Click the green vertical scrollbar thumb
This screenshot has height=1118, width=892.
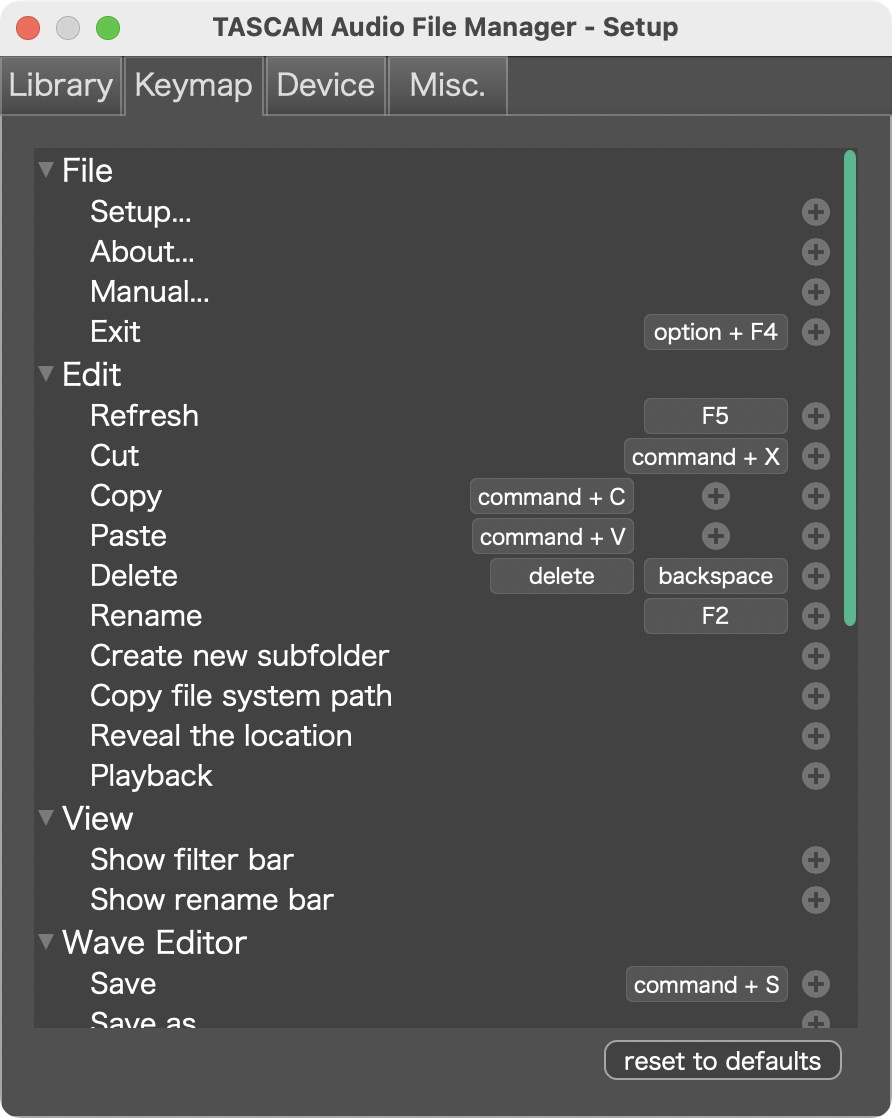click(849, 389)
